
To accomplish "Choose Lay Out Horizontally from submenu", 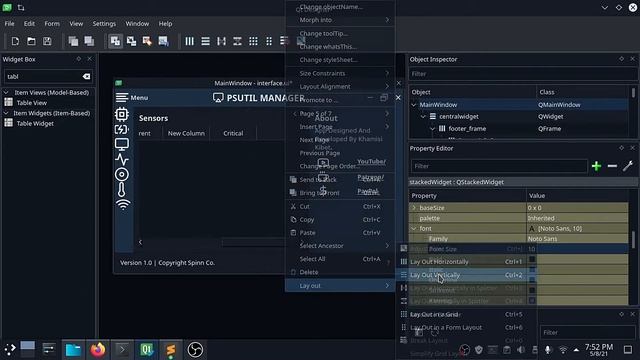I will (466, 262).
